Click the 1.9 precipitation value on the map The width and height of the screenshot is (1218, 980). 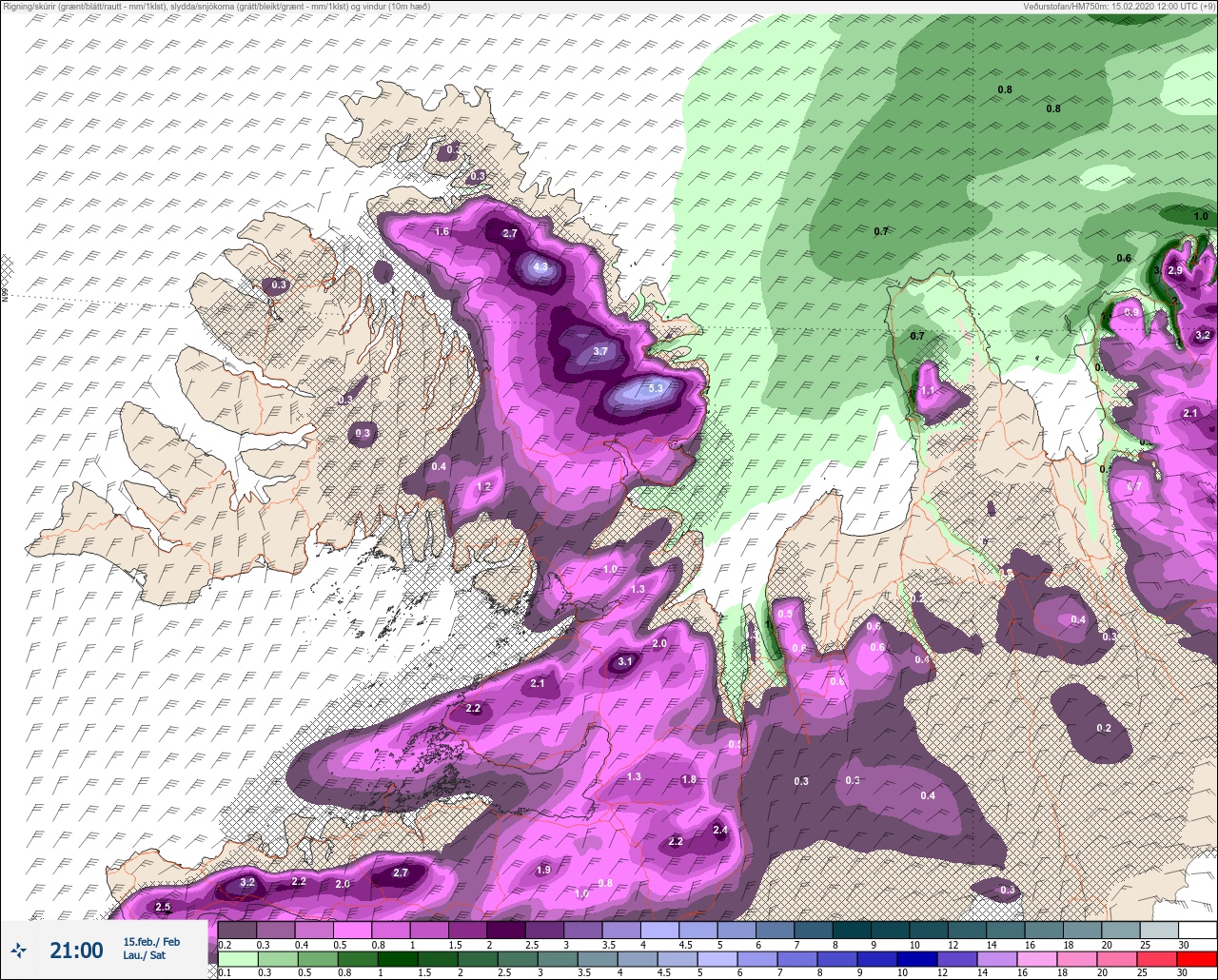coord(543,870)
